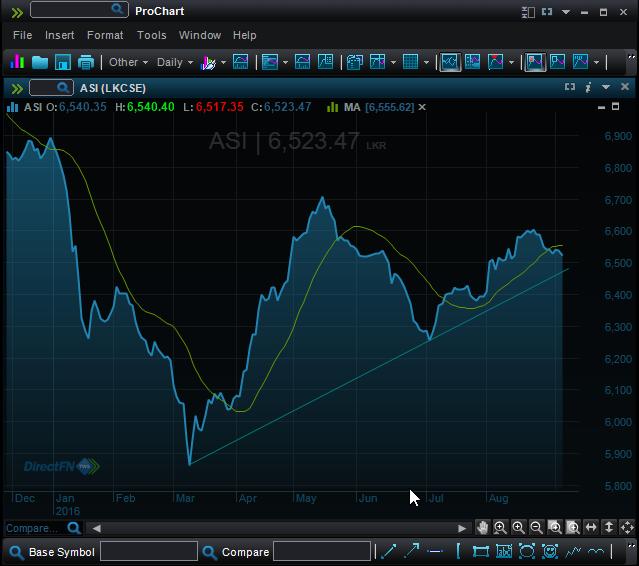Click the four-way arrow move icon
Image resolution: width=639 pixels, height=566 pixels.
click(627, 528)
